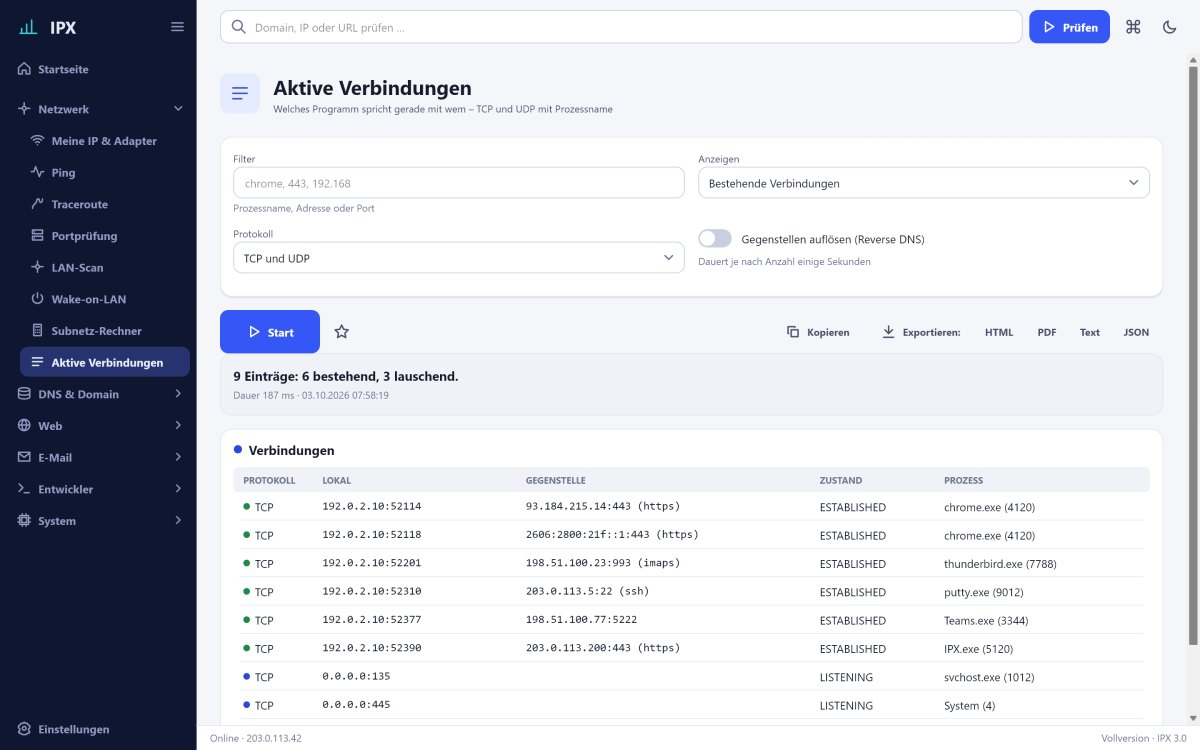This screenshot has height=750, width=1200.
Task: Click status bar Online · 203.0.113.42
Action: [256, 738]
